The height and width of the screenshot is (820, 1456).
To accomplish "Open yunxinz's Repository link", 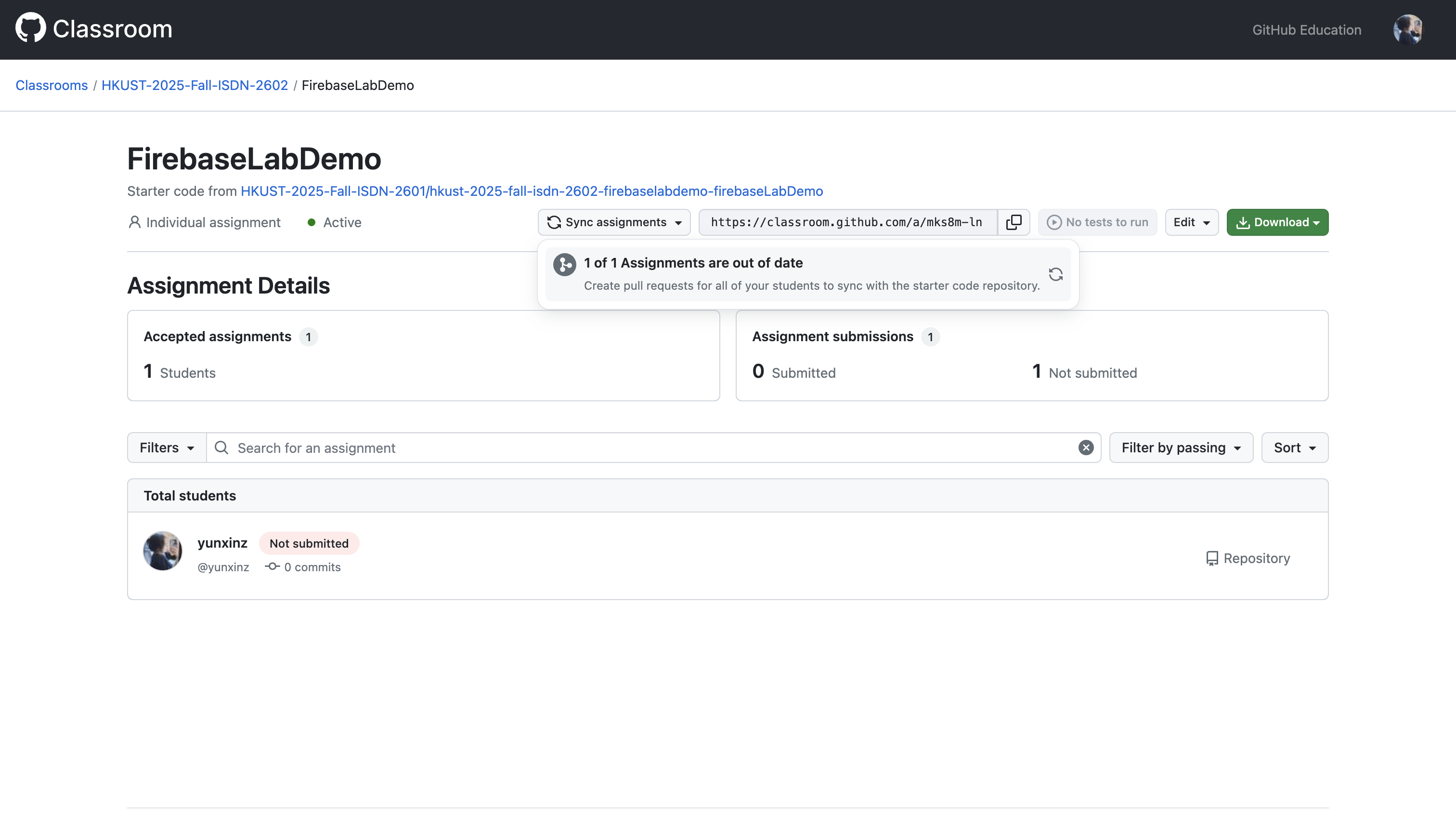I will [x=1248, y=559].
